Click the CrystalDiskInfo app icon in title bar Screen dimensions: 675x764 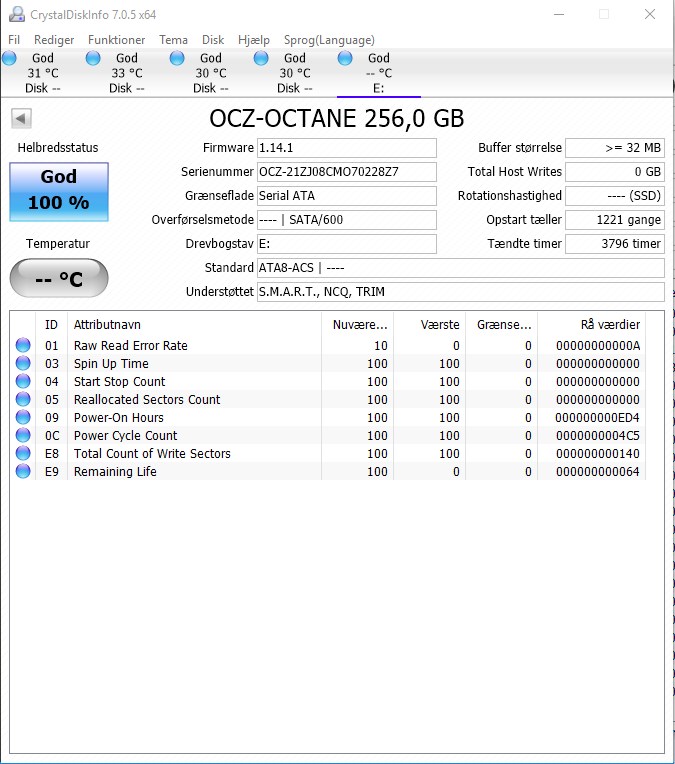coord(17,14)
